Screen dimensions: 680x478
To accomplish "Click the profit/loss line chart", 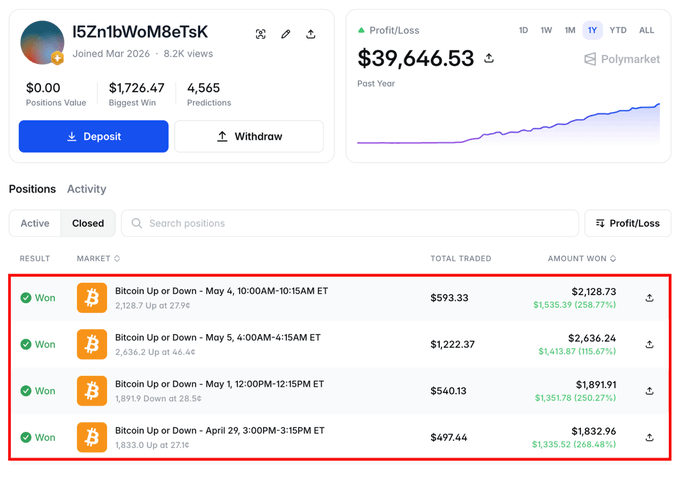I will click(508, 124).
